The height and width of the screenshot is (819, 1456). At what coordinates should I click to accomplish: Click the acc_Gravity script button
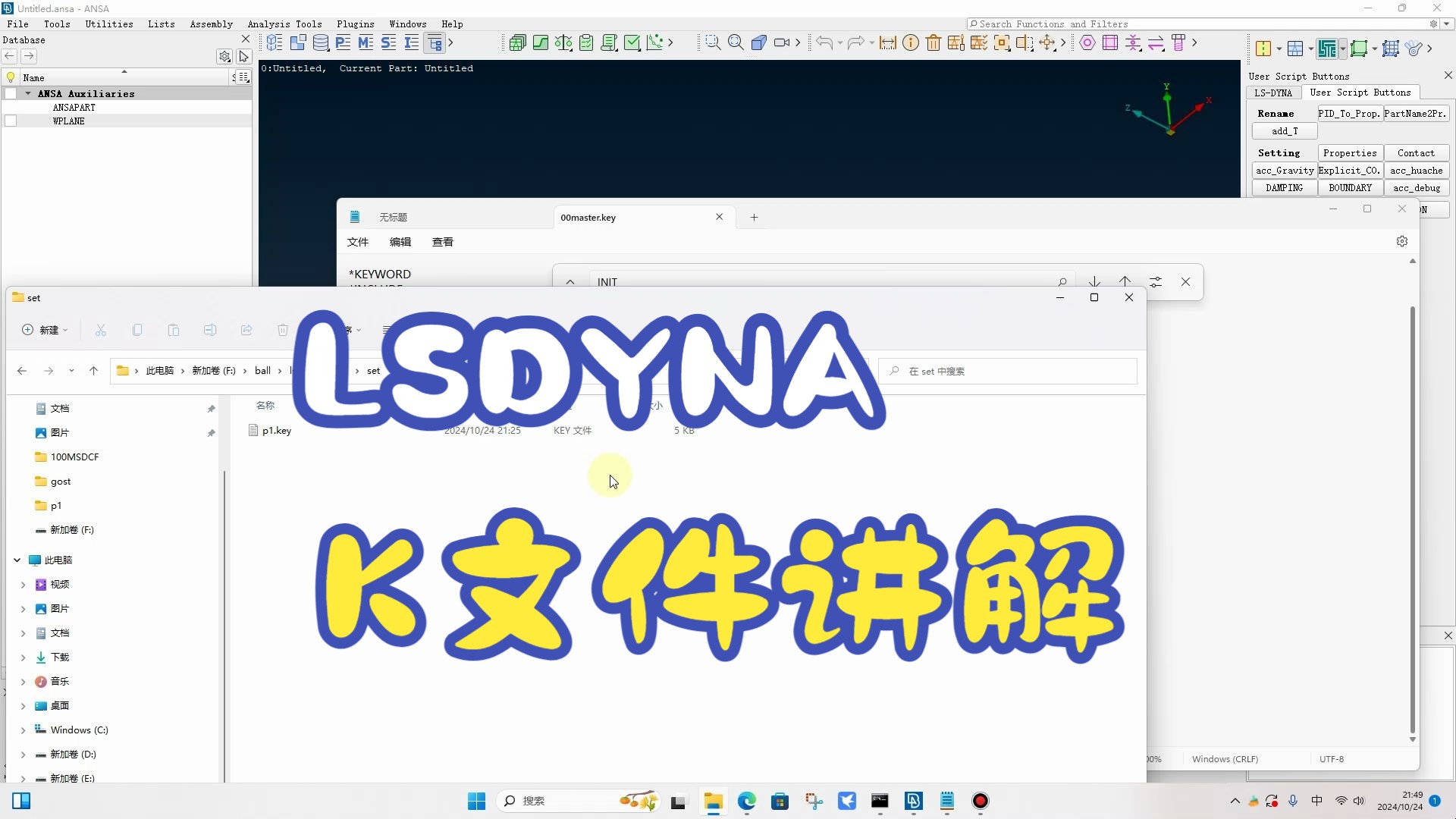tap(1285, 171)
